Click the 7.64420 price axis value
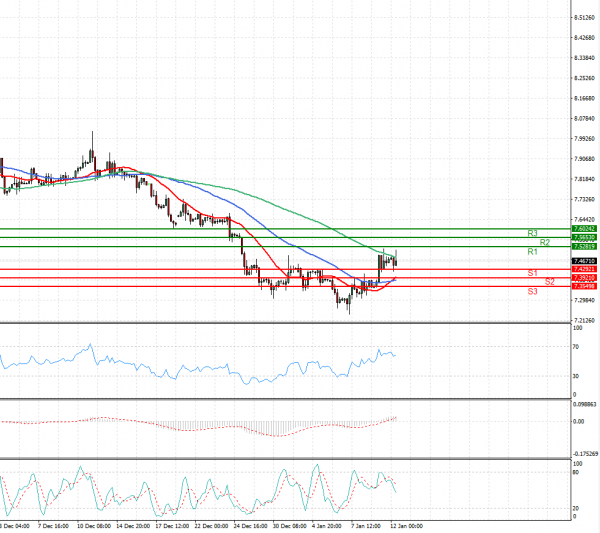 585,220
